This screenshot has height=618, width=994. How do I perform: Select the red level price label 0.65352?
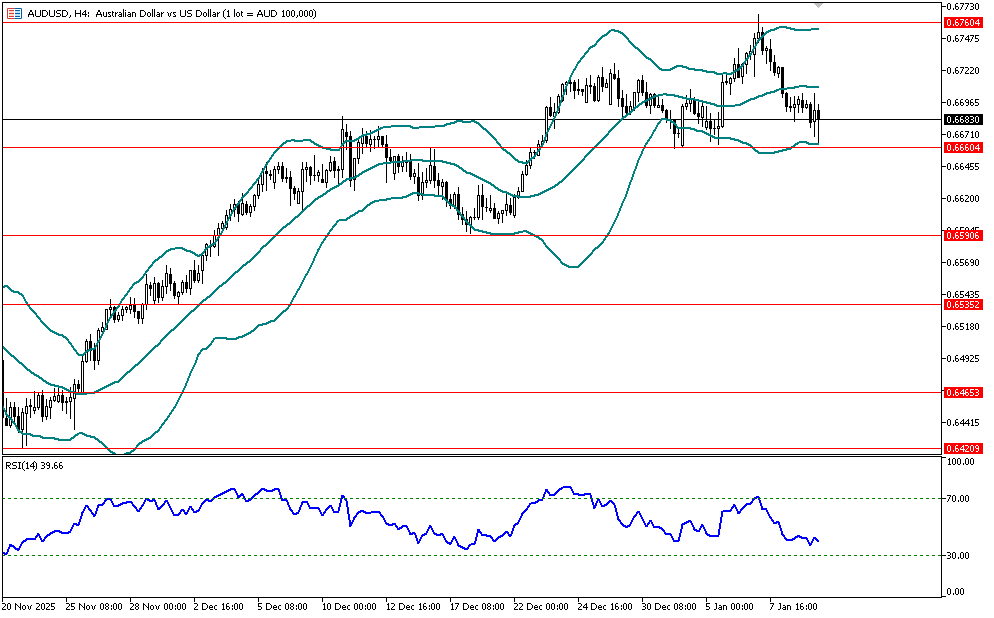click(961, 304)
